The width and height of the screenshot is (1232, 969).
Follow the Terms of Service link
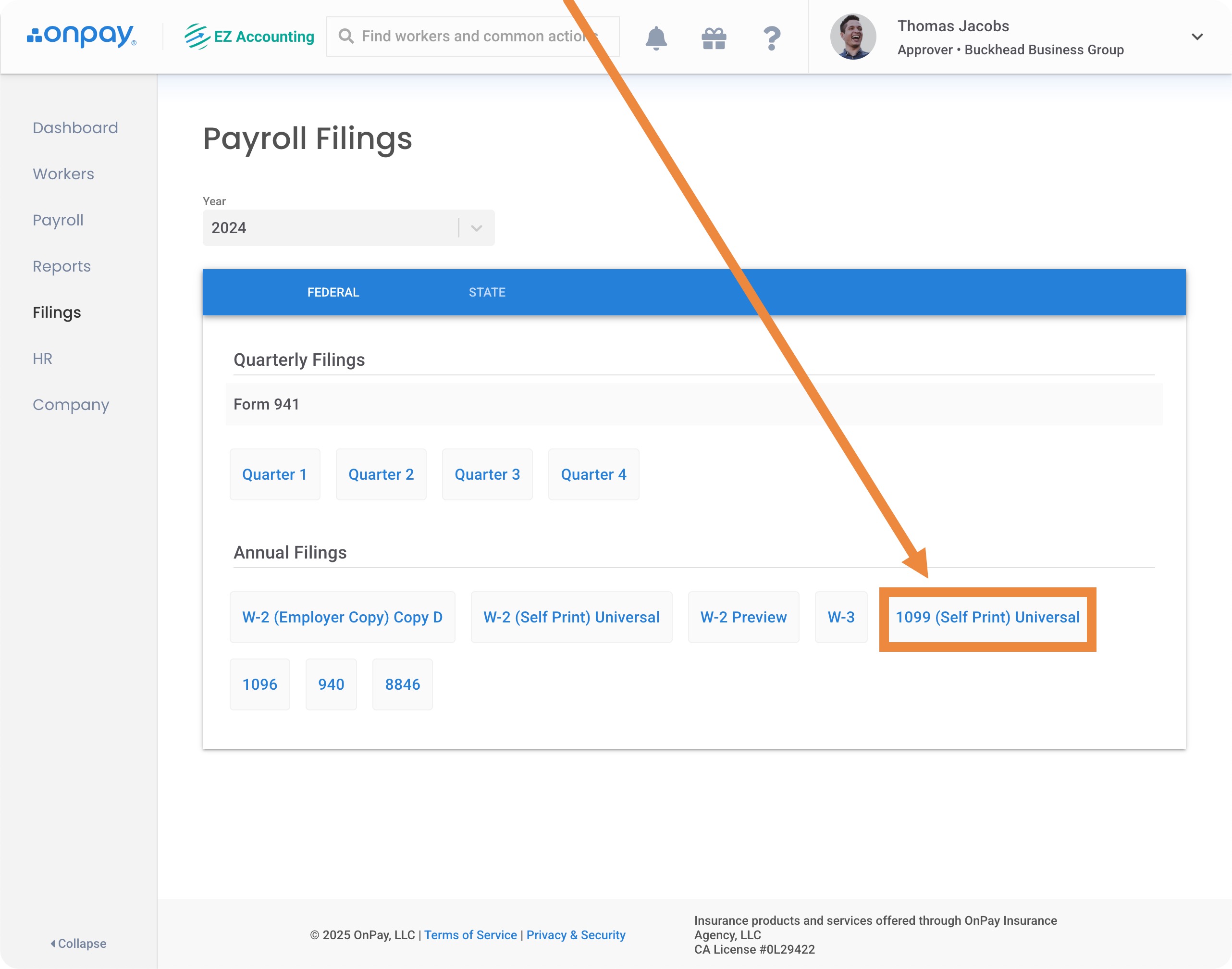pos(470,934)
